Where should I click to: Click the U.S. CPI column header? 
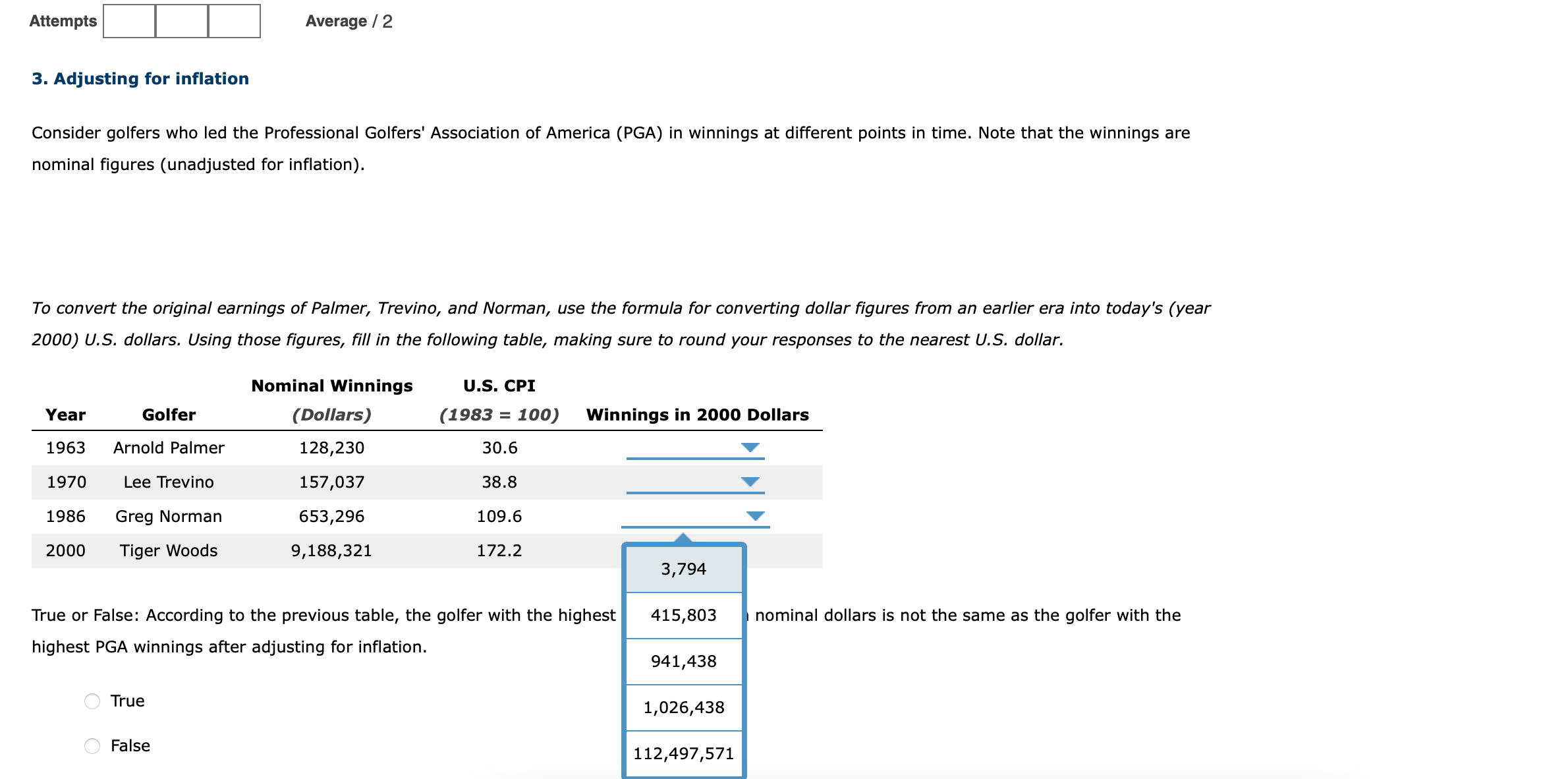pyautogui.click(x=499, y=385)
